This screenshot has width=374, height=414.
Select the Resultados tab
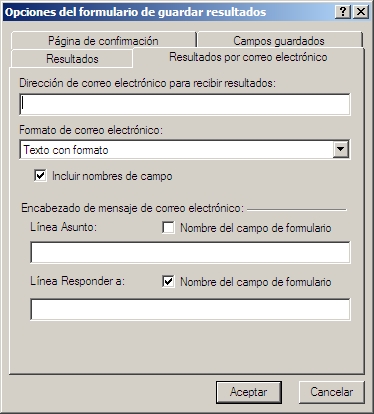coord(72,59)
